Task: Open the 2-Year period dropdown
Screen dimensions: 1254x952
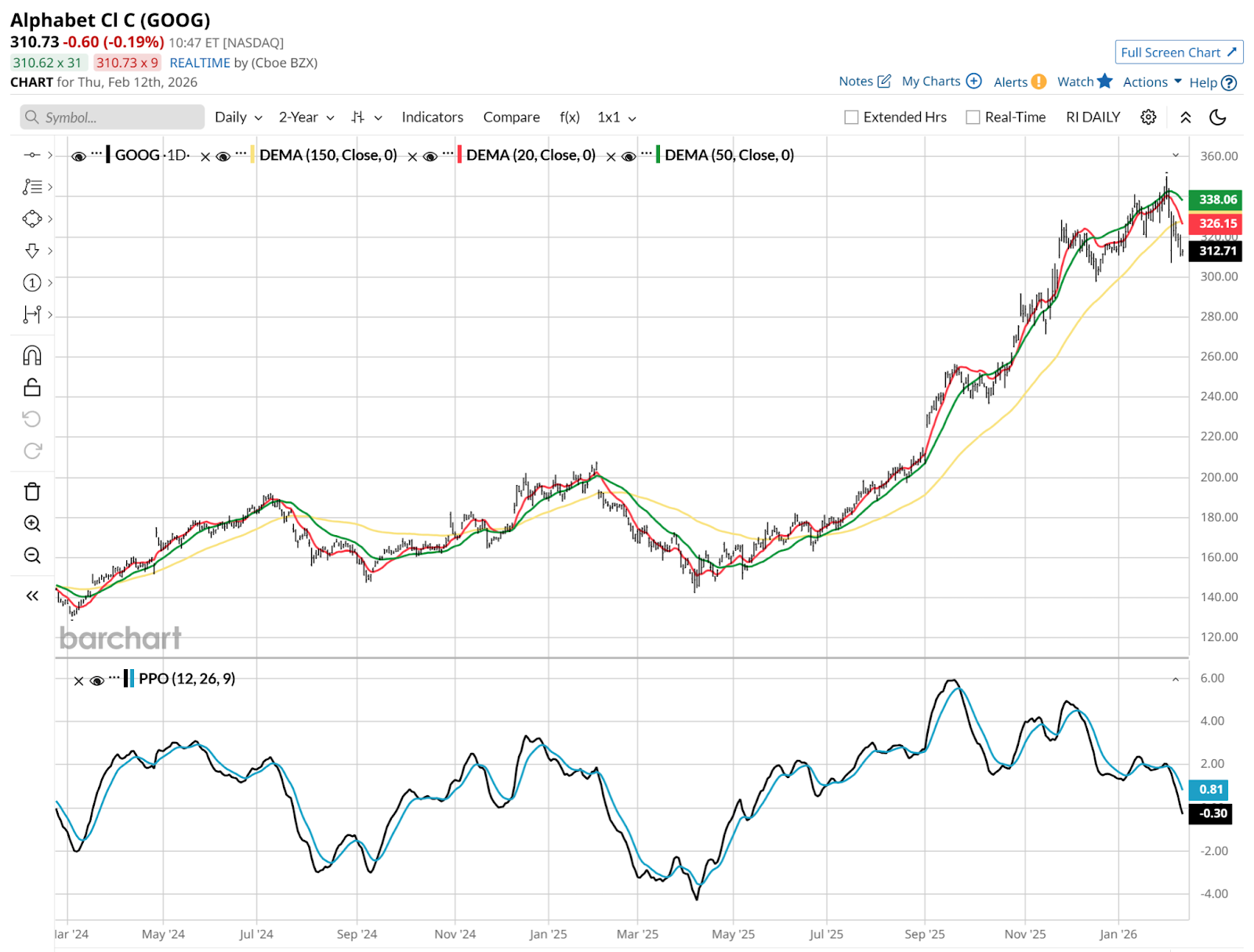Action: coord(306,118)
